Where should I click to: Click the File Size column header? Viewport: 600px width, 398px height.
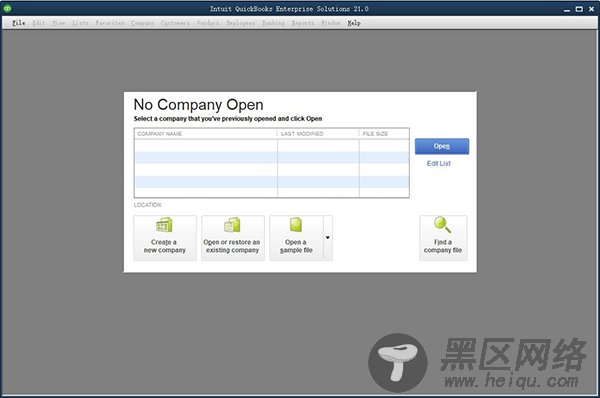coord(384,134)
